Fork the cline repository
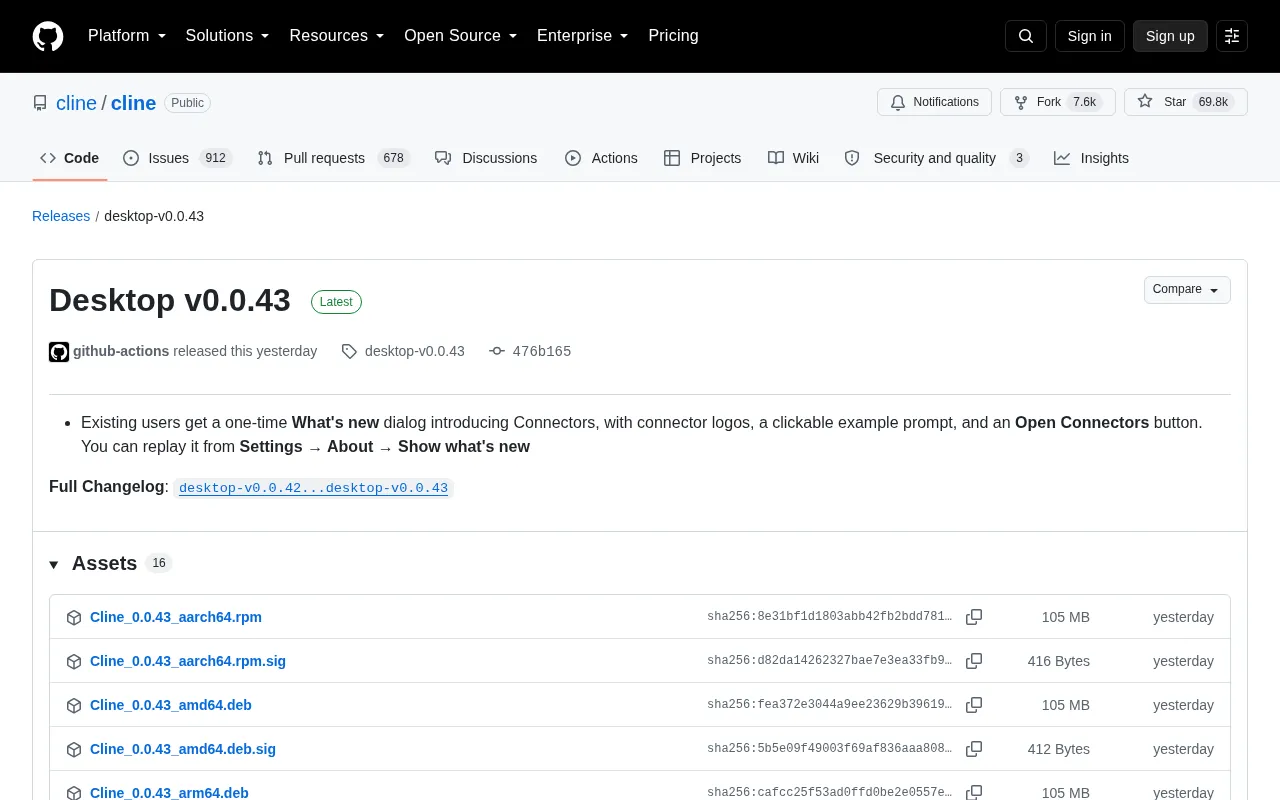Screen dimensions: 1280x800 click(1058, 102)
